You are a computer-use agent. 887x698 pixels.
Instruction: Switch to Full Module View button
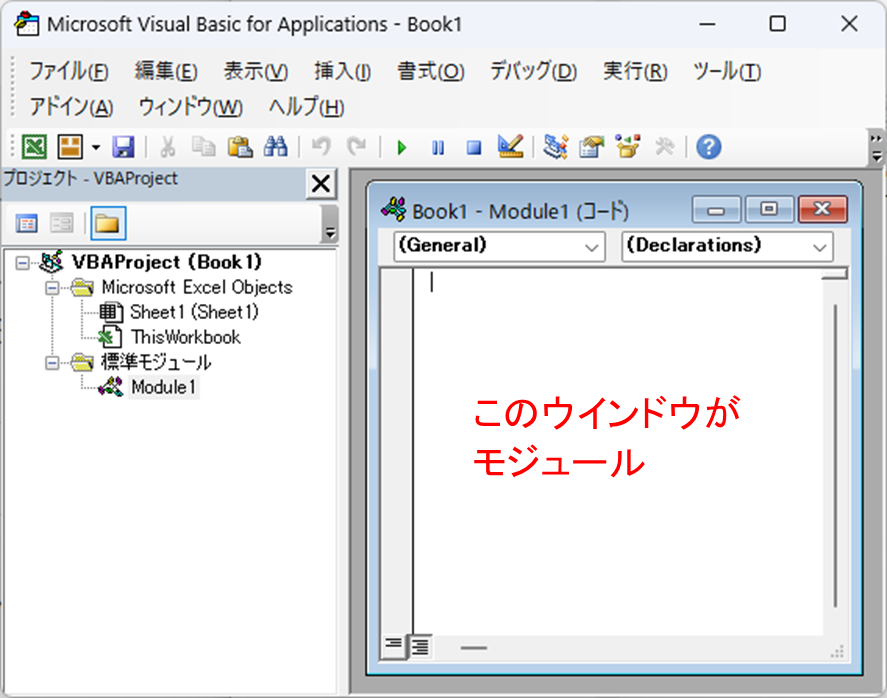(x=420, y=646)
